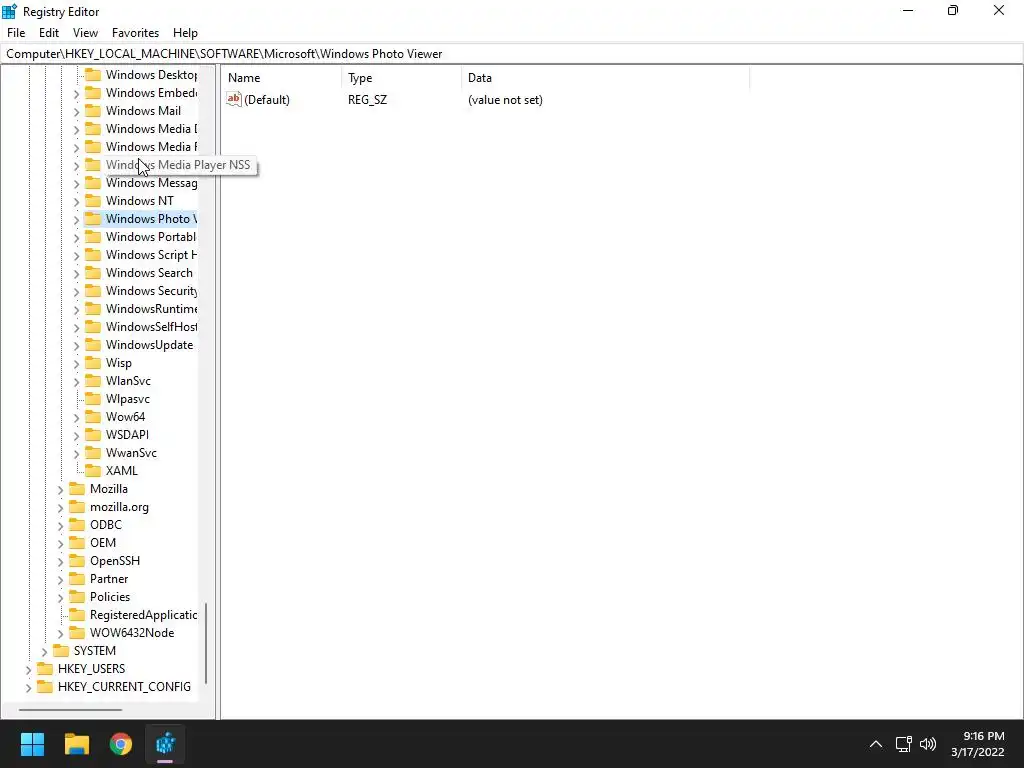This screenshot has width=1024, height=768.
Task: Click the OpenSSH folder icon
Action: [x=77, y=560]
